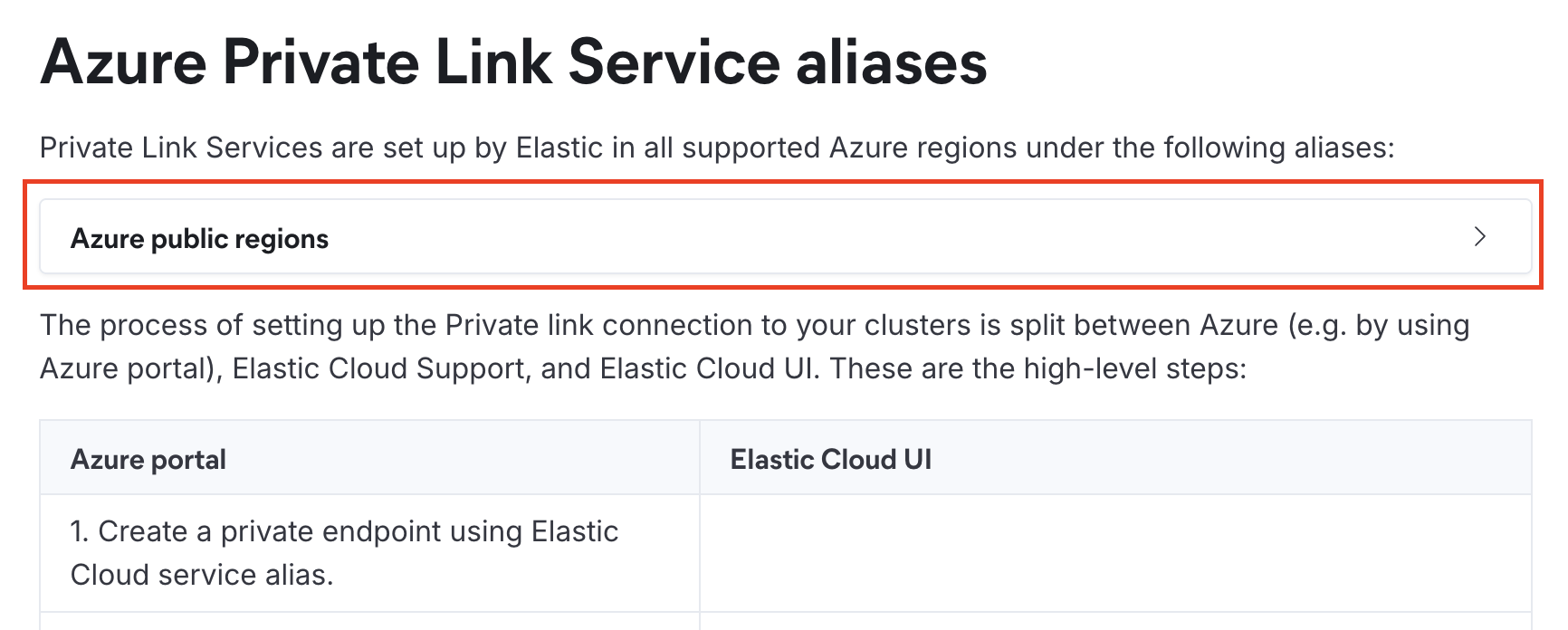Click the word Private in the main heading
The image size is (1568, 630).
click(x=321, y=63)
